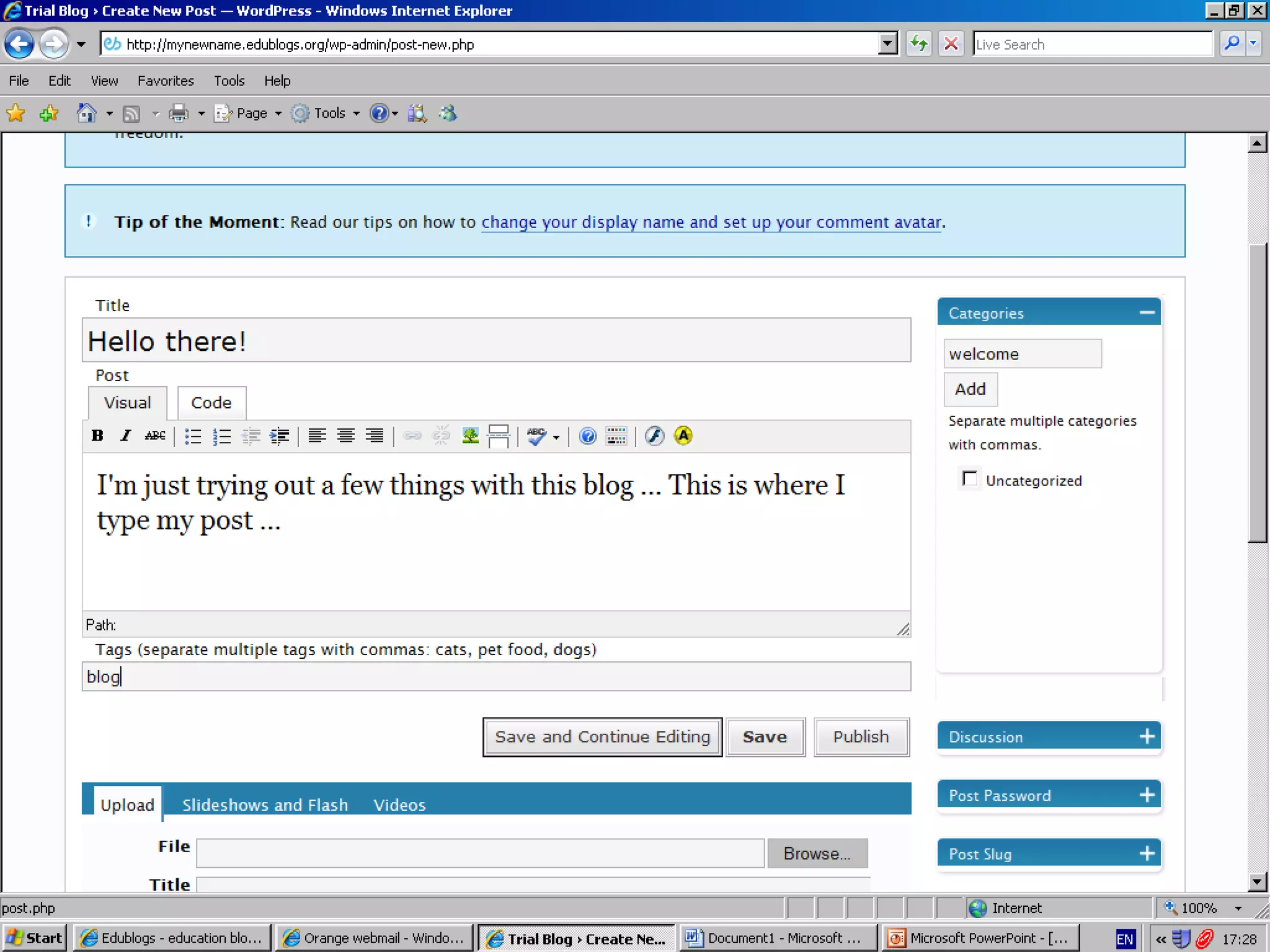Open spellchecker language dropdown arrow
The height and width of the screenshot is (952, 1270).
[556, 438]
